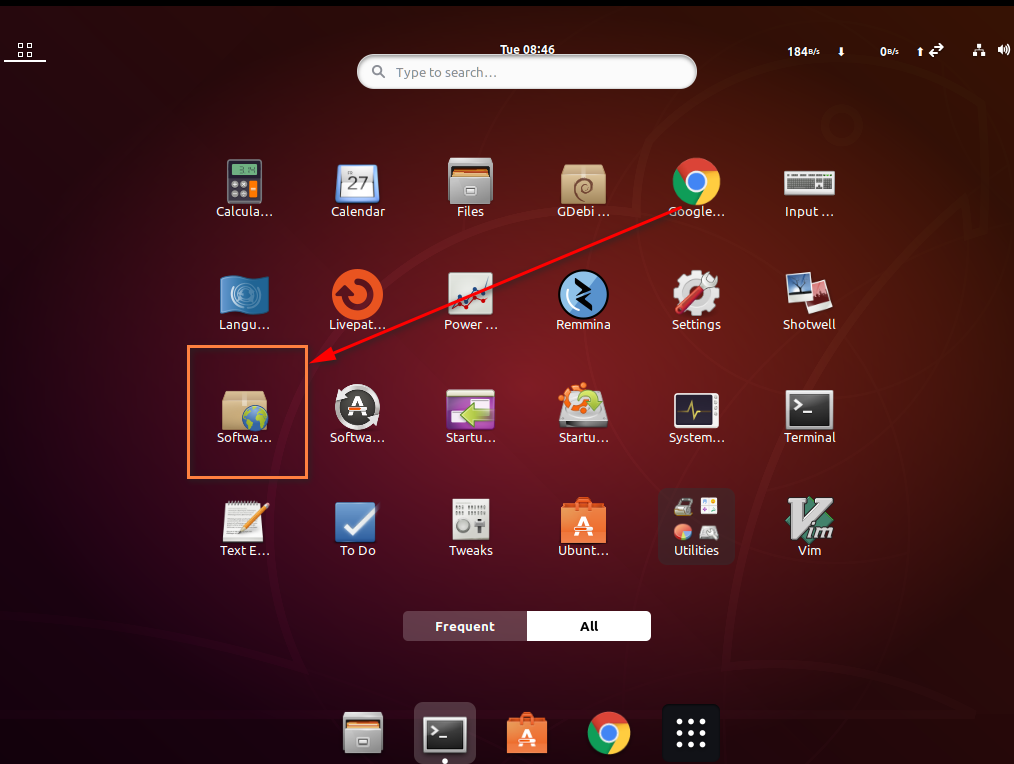
Task: Open the Input Method keyboard app
Action: point(809,191)
